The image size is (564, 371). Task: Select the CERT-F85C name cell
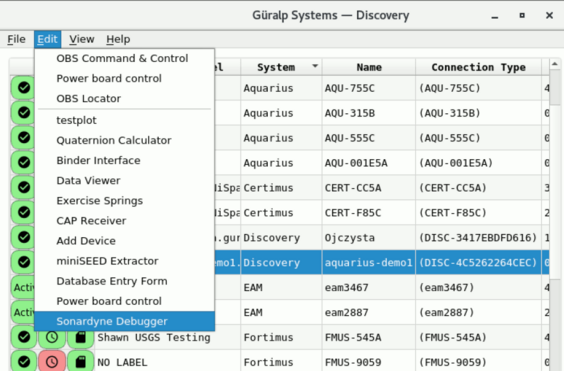[369, 213]
